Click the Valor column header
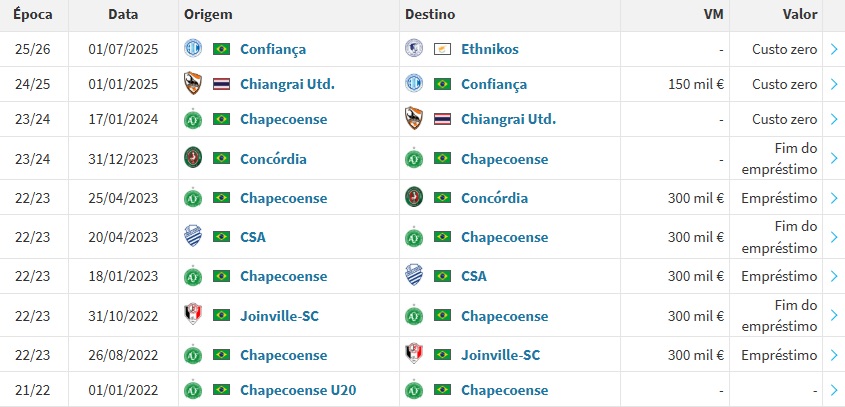This screenshot has height=407, width=845. coord(800,15)
